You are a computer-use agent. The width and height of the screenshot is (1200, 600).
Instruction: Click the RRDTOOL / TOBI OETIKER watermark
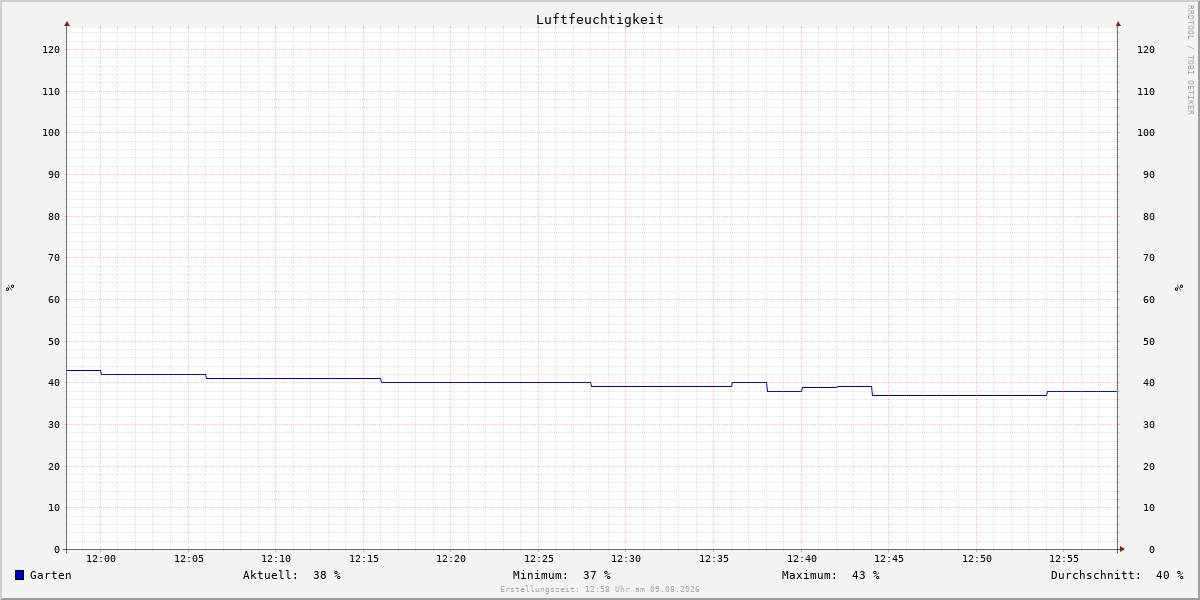coord(1190,59)
